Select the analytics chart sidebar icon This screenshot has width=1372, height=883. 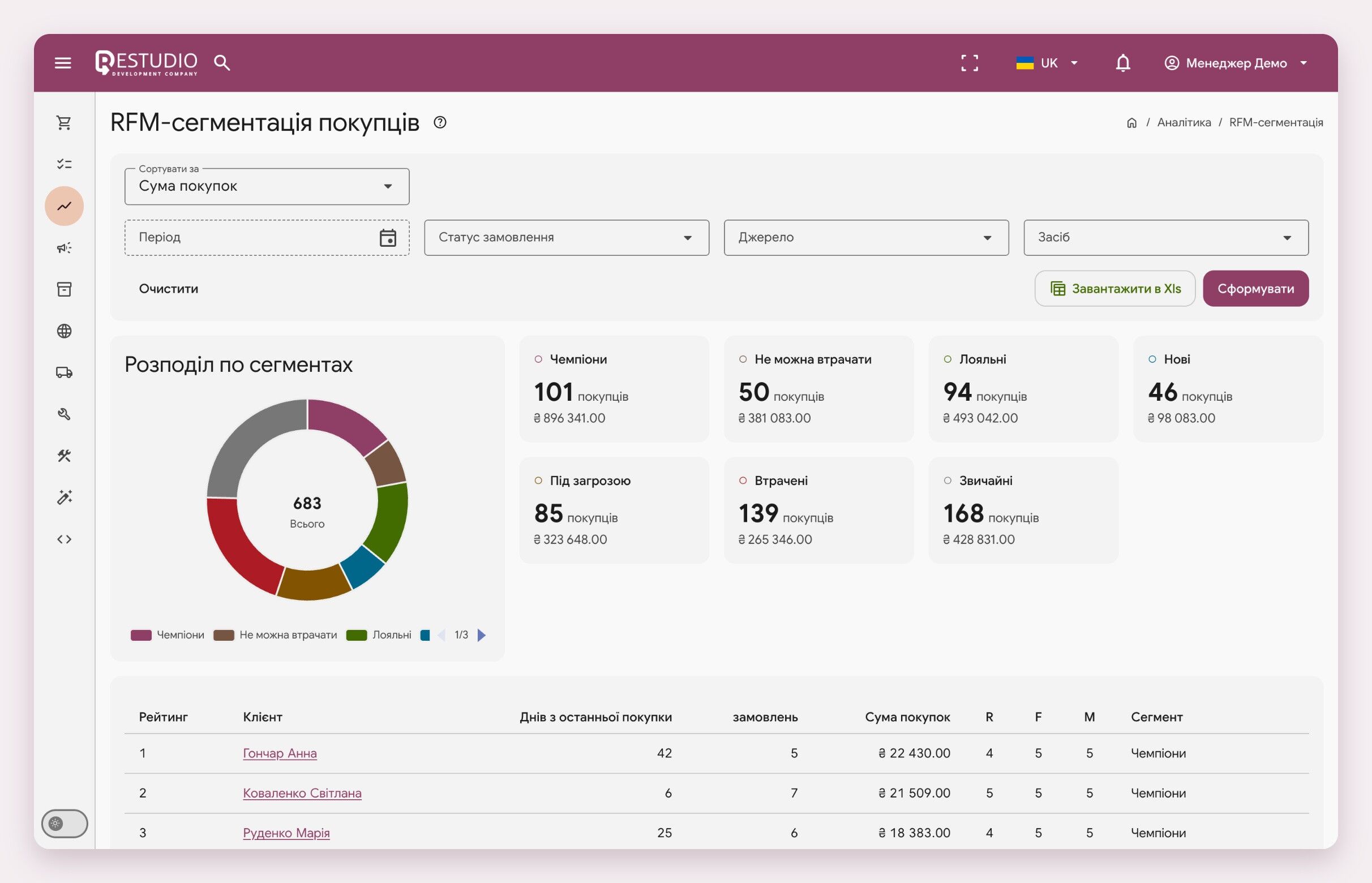pos(64,206)
